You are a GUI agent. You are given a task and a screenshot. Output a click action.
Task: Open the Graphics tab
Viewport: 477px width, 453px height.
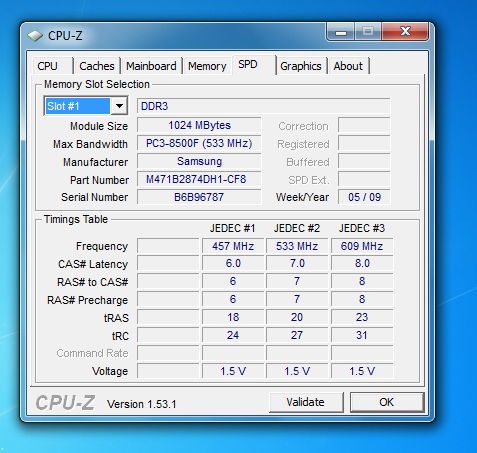[301, 66]
